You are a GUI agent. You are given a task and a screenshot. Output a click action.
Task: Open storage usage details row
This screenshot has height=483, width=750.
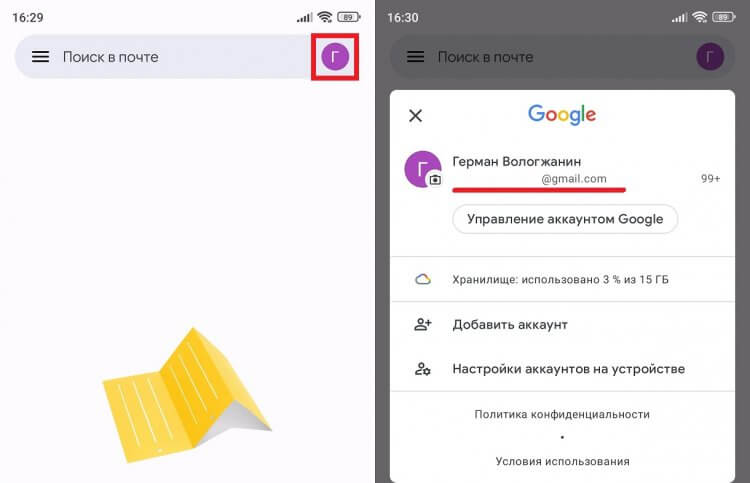click(x=562, y=279)
